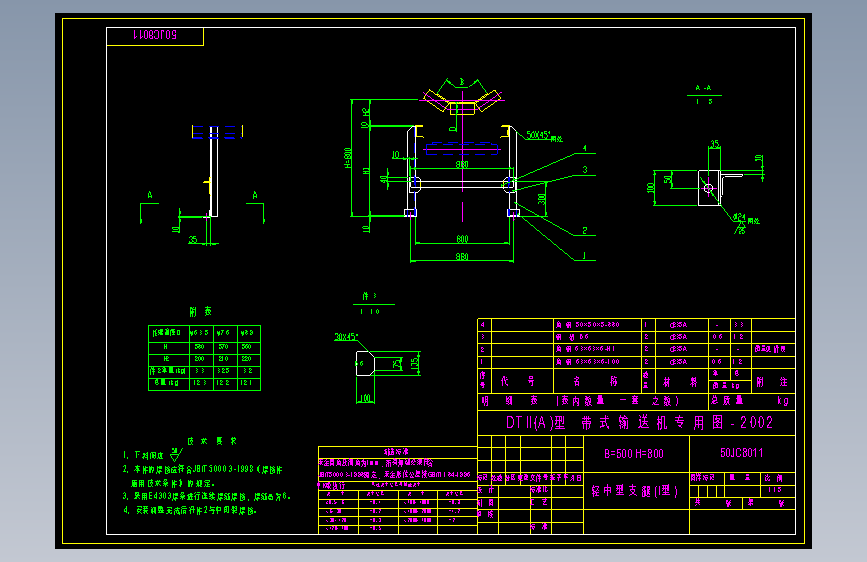Select the 50X45° chamfer annotation
867x562 pixels.
coord(544,136)
